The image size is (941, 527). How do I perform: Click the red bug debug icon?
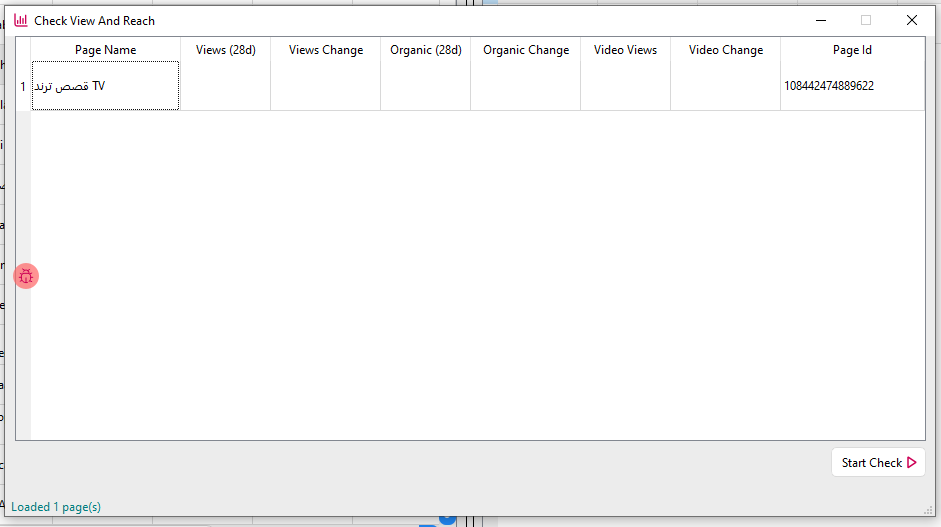(x=26, y=276)
